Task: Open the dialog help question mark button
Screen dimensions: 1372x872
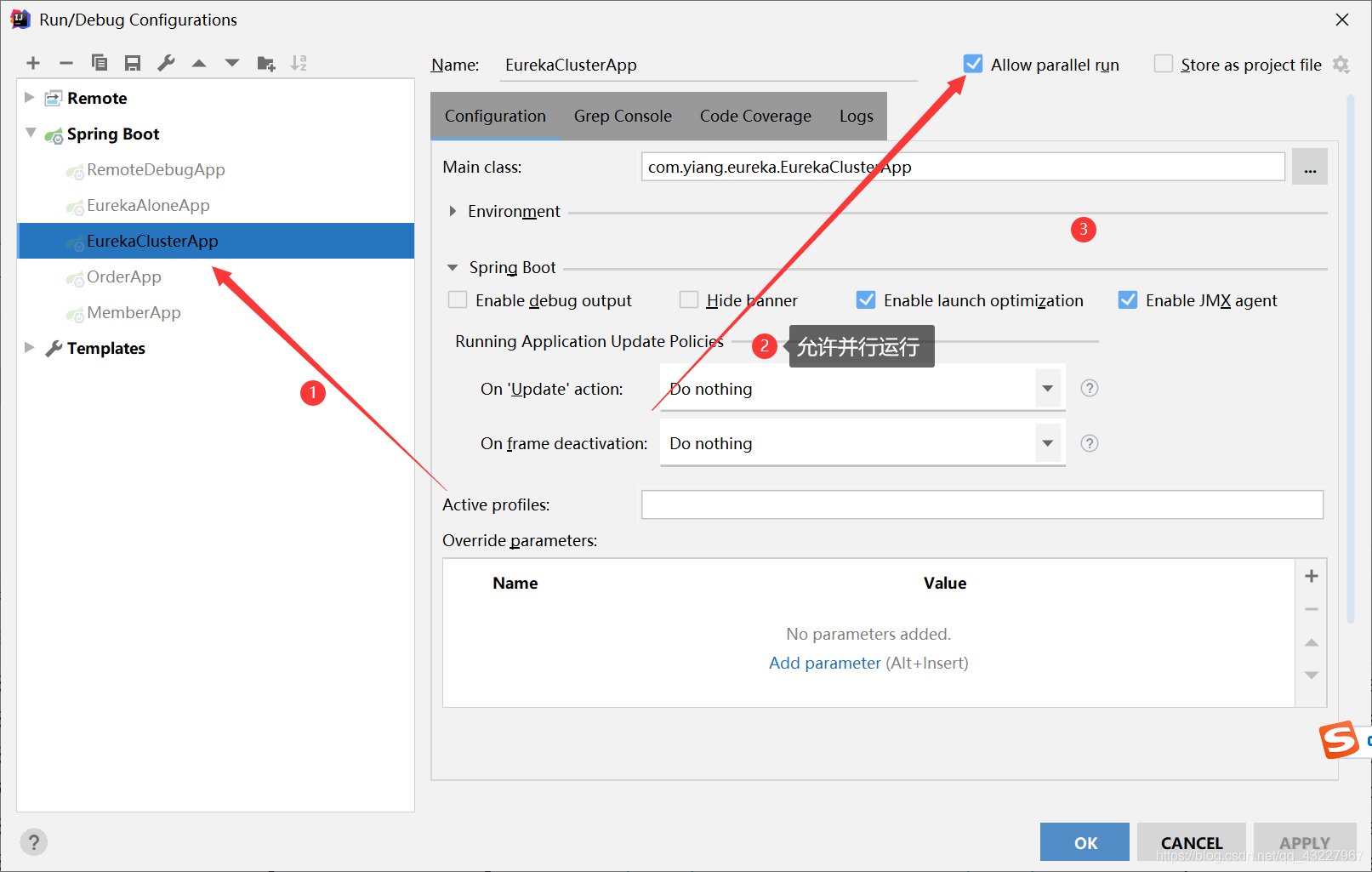Action: tap(33, 842)
